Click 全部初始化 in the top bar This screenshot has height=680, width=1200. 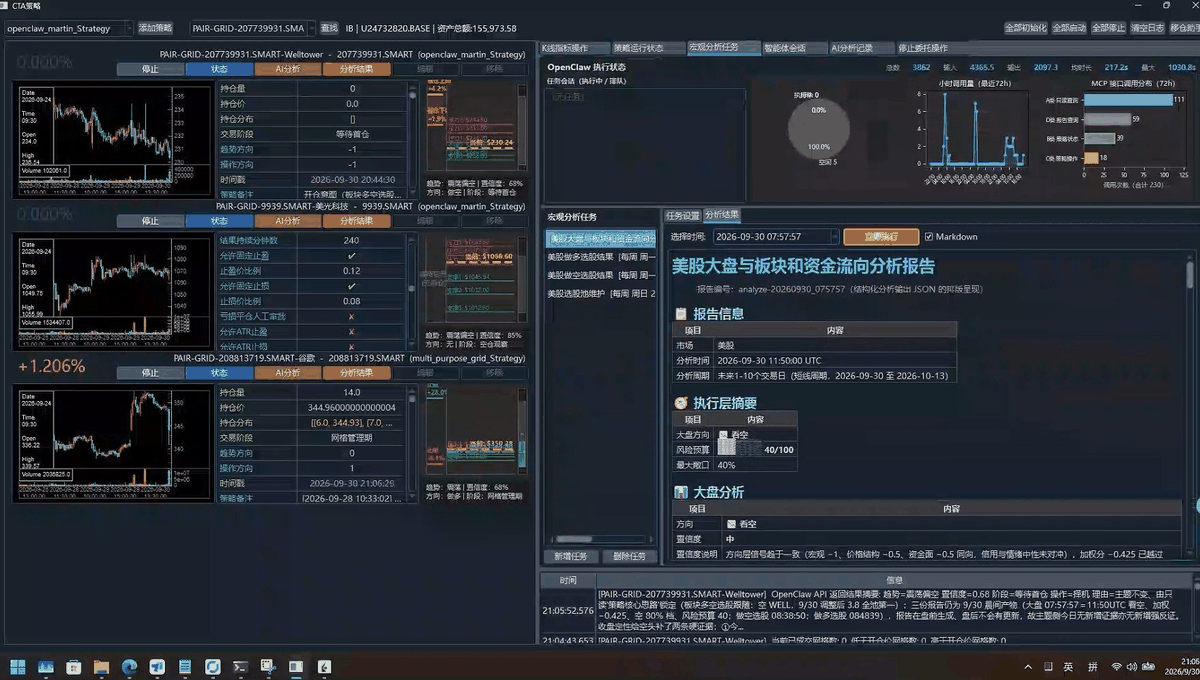pos(1025,28)
